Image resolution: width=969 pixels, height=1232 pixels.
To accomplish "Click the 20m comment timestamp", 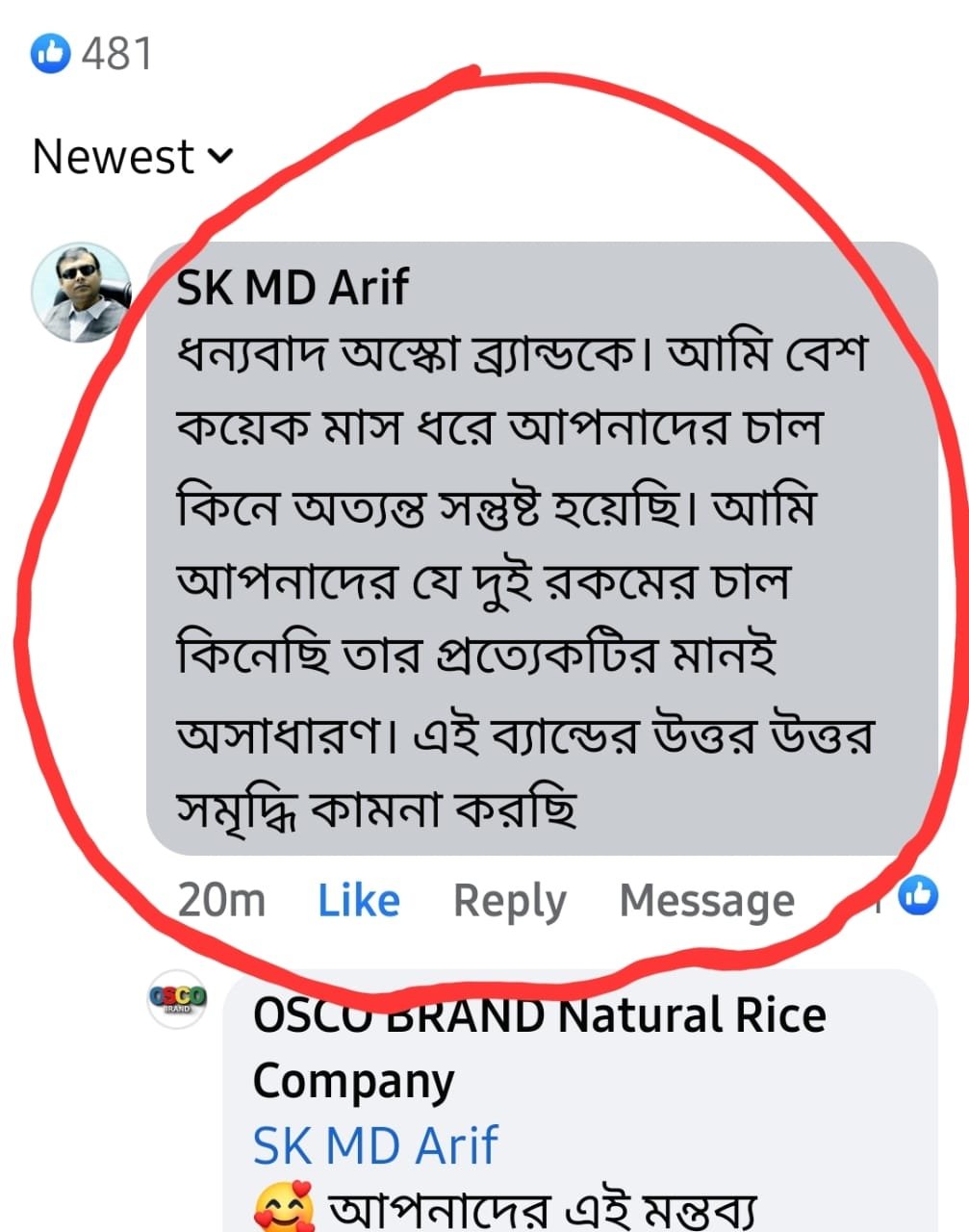I will 221,901.
